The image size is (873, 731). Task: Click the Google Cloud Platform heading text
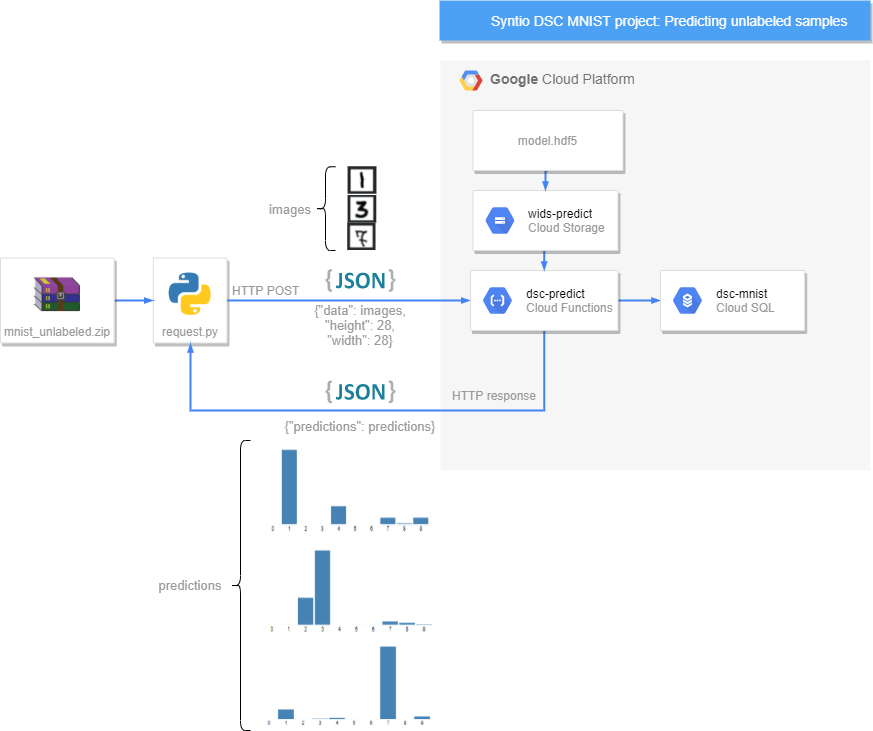[562, 80]
